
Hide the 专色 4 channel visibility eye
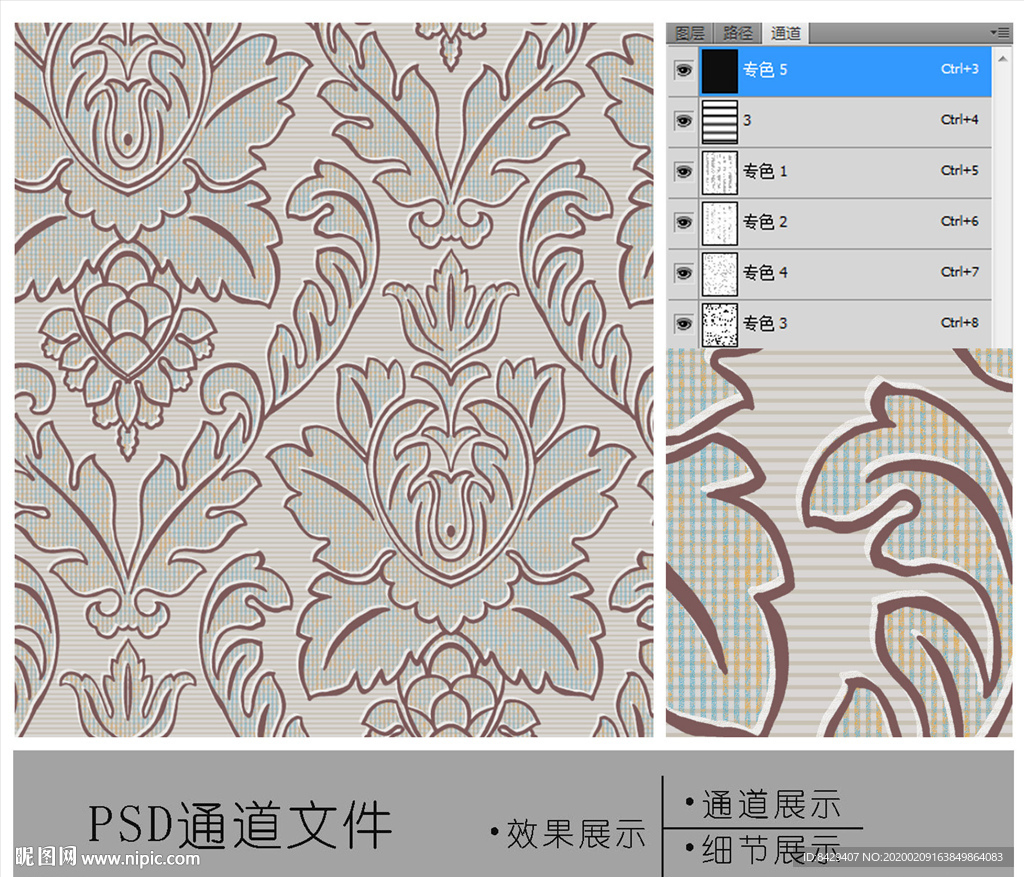click(x=683, y=273)
